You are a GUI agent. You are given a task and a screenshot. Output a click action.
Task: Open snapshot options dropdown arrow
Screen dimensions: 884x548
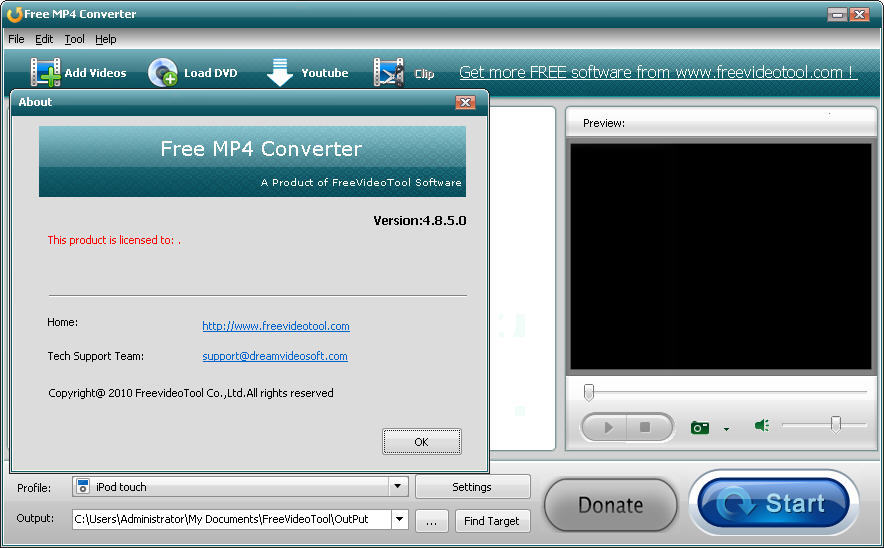[x=726, y=430]
